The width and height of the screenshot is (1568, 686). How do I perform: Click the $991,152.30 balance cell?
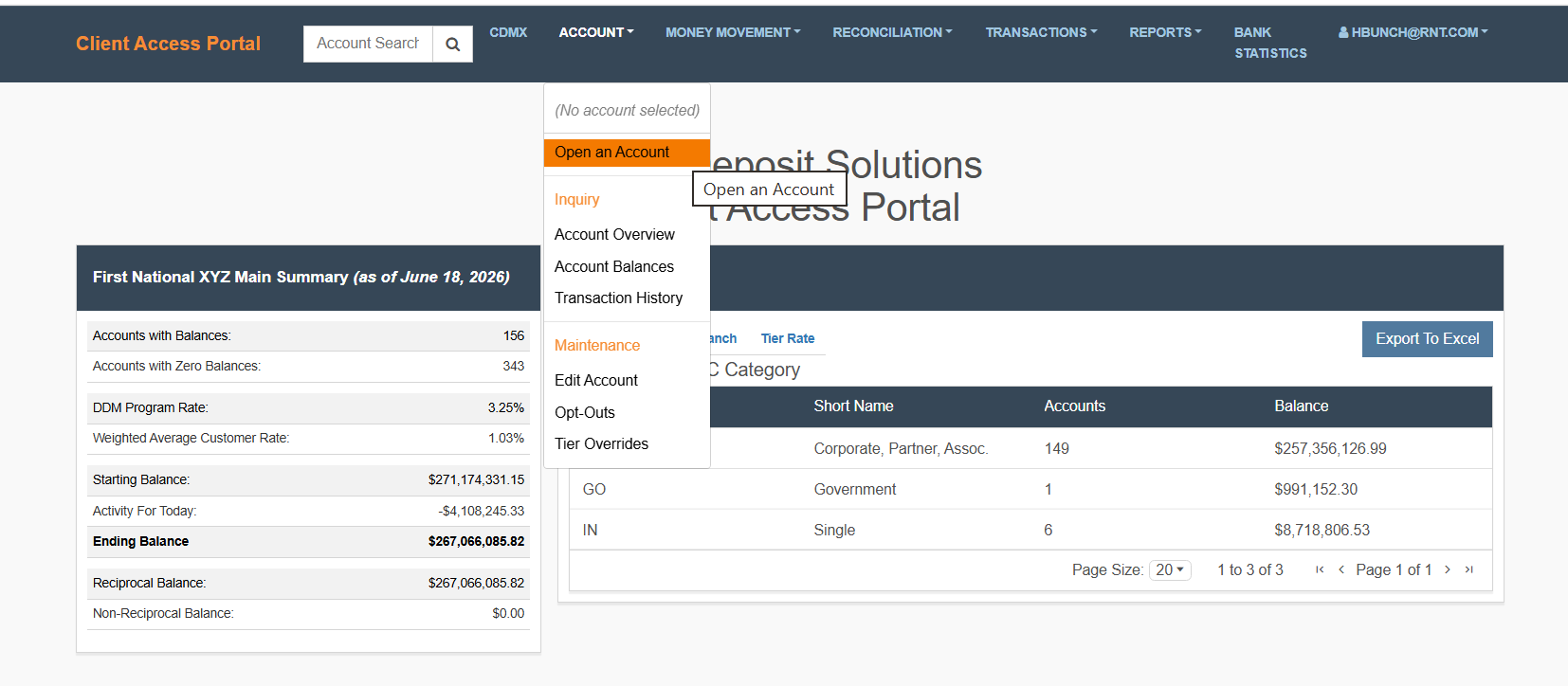(1316, 489)
